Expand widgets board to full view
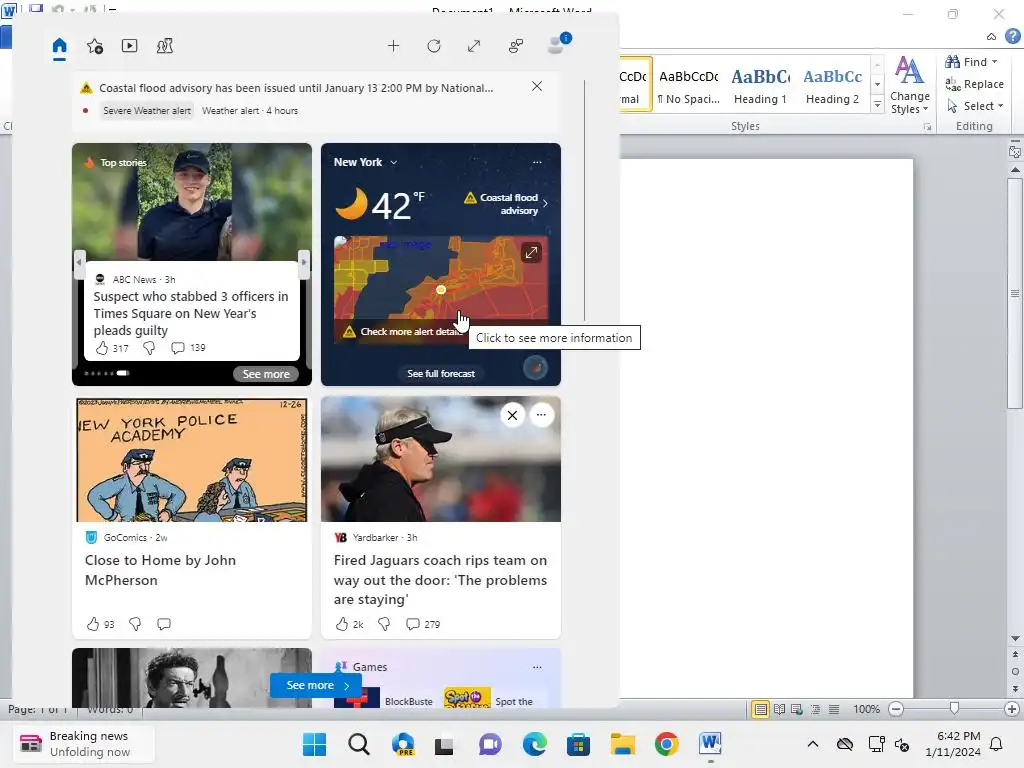1024x768 pixels. 474,46
